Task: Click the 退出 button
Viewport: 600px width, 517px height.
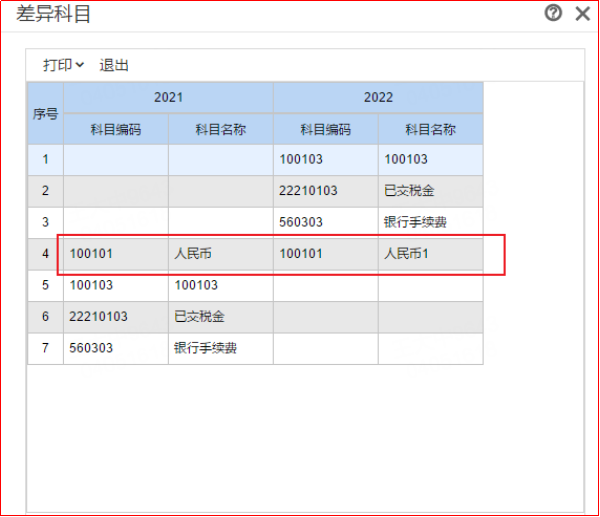Action: pos(114,65)
